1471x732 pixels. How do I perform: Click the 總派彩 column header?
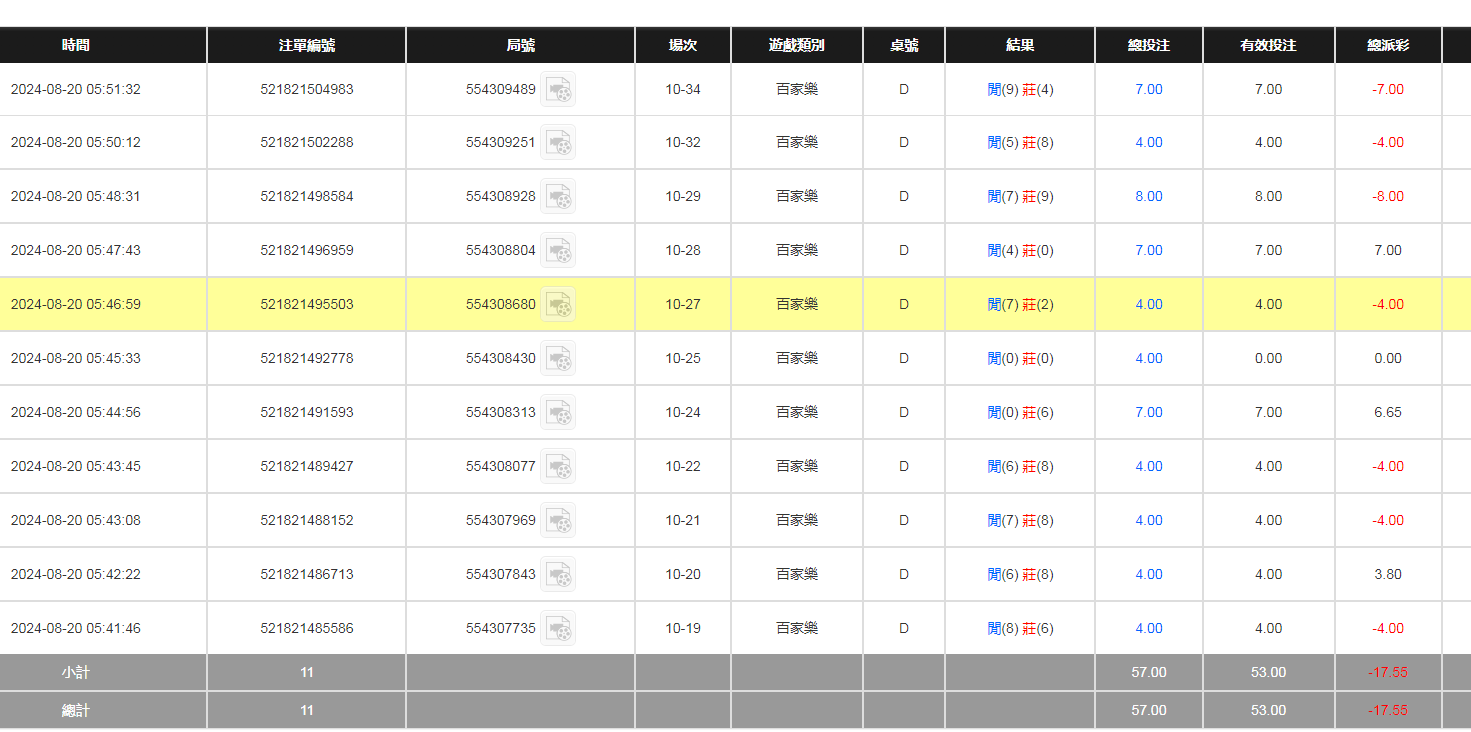(x=1388, y=45)
